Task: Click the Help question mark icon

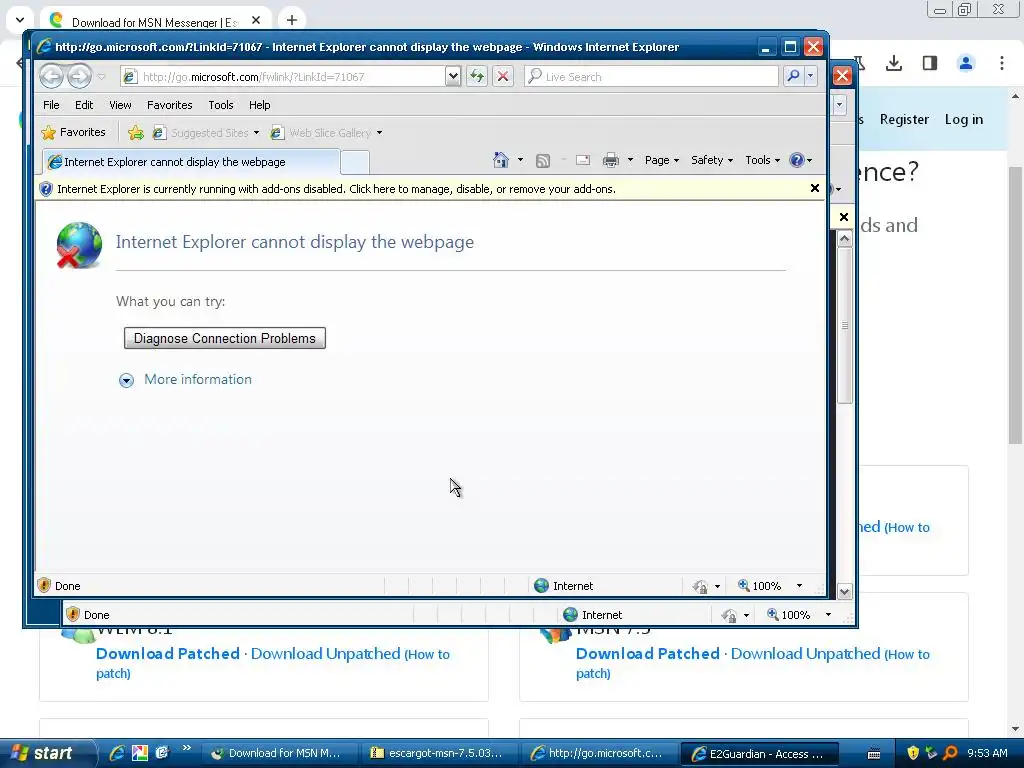Action: pyautogui.click(x=796, y=160)
